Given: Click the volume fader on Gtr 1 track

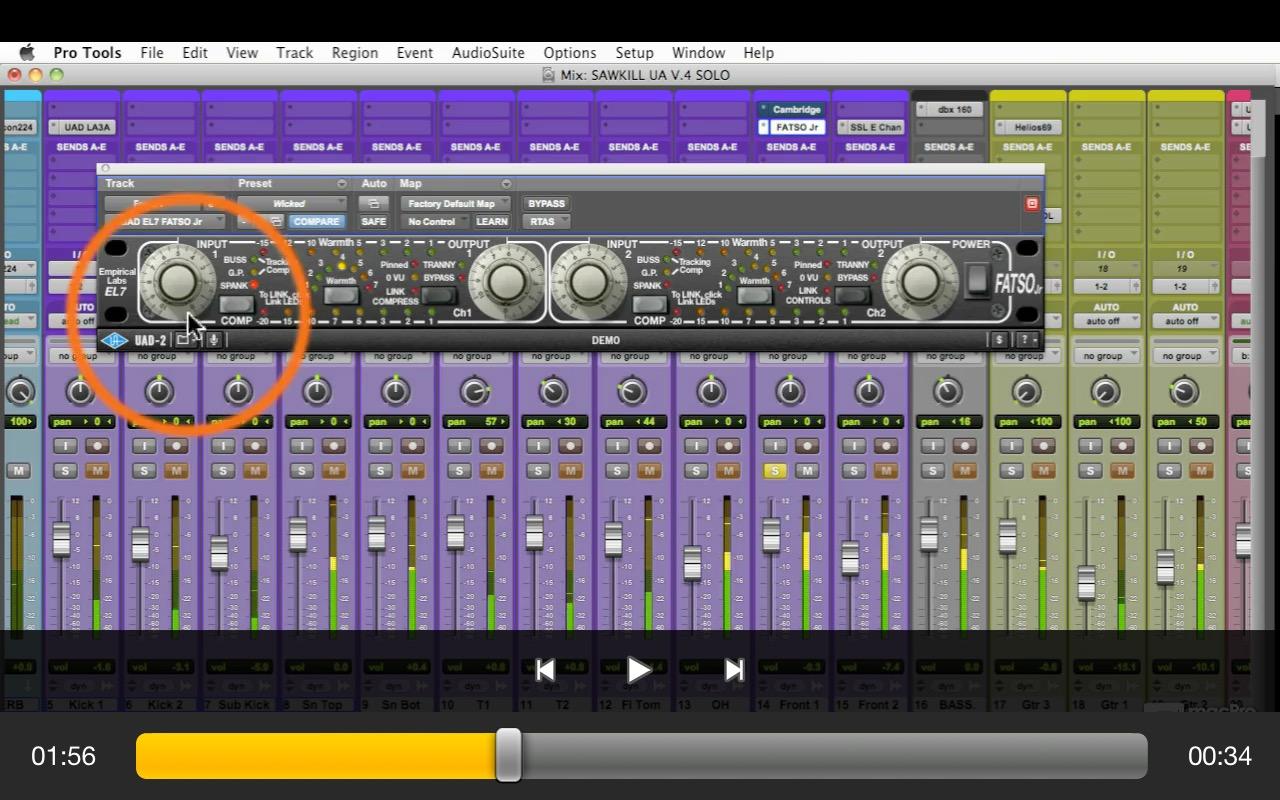Looking at the screenshot, I should [1086, 583].
